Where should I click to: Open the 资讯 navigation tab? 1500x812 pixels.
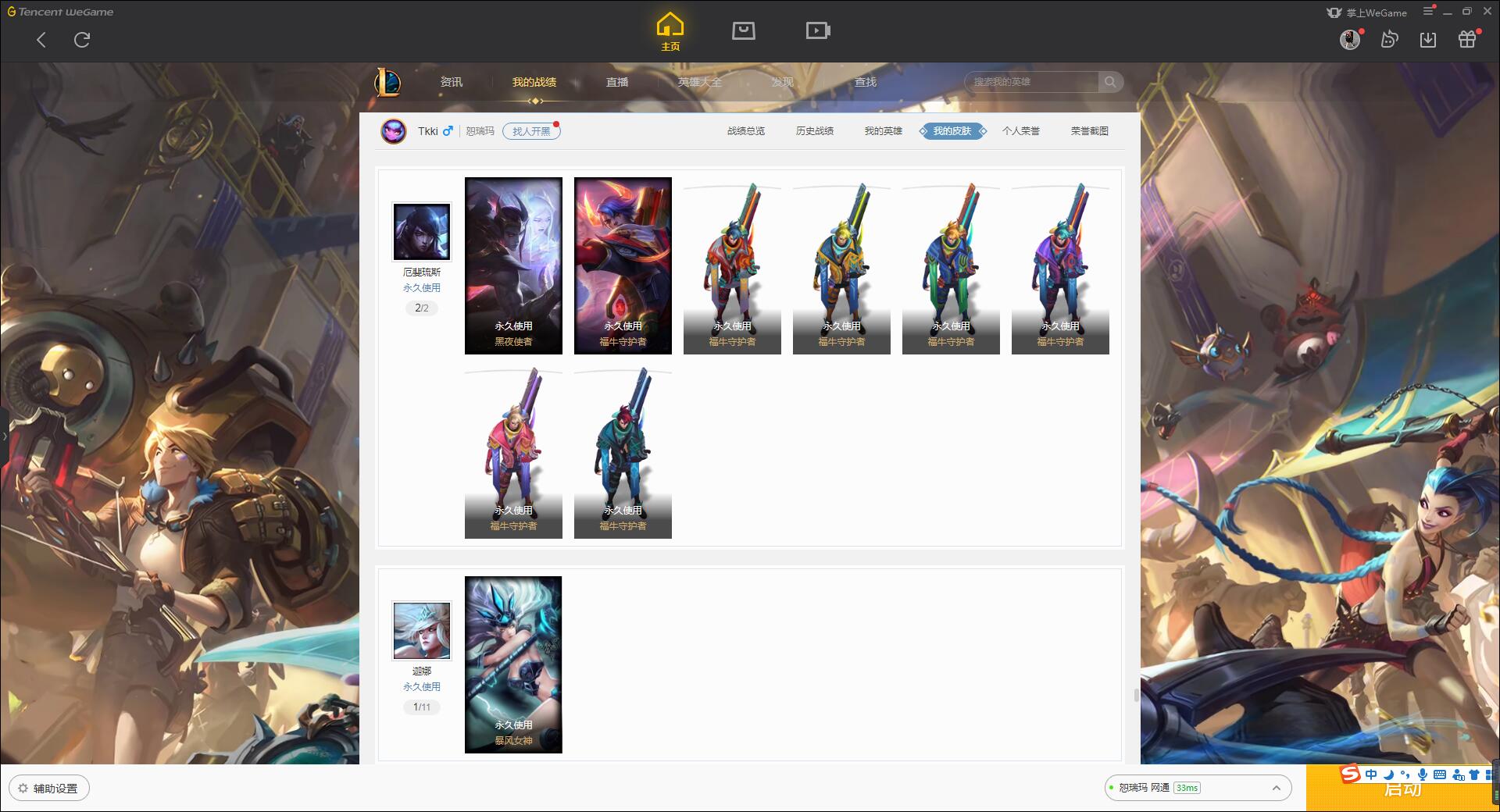(x=452, y=82)
